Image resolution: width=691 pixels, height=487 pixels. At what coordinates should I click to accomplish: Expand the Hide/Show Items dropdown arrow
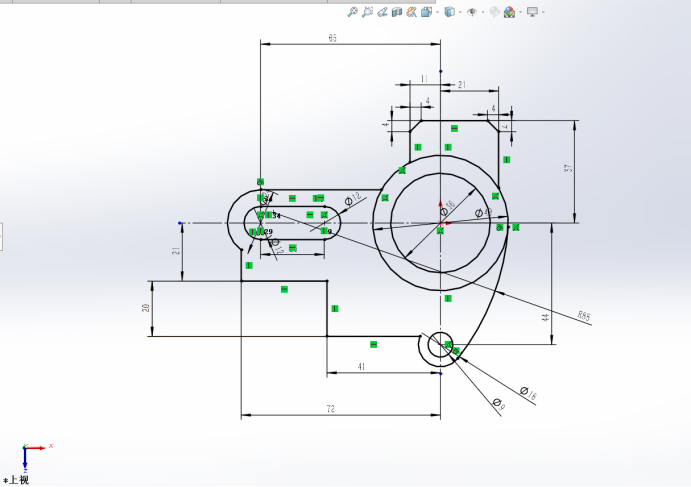483,12
